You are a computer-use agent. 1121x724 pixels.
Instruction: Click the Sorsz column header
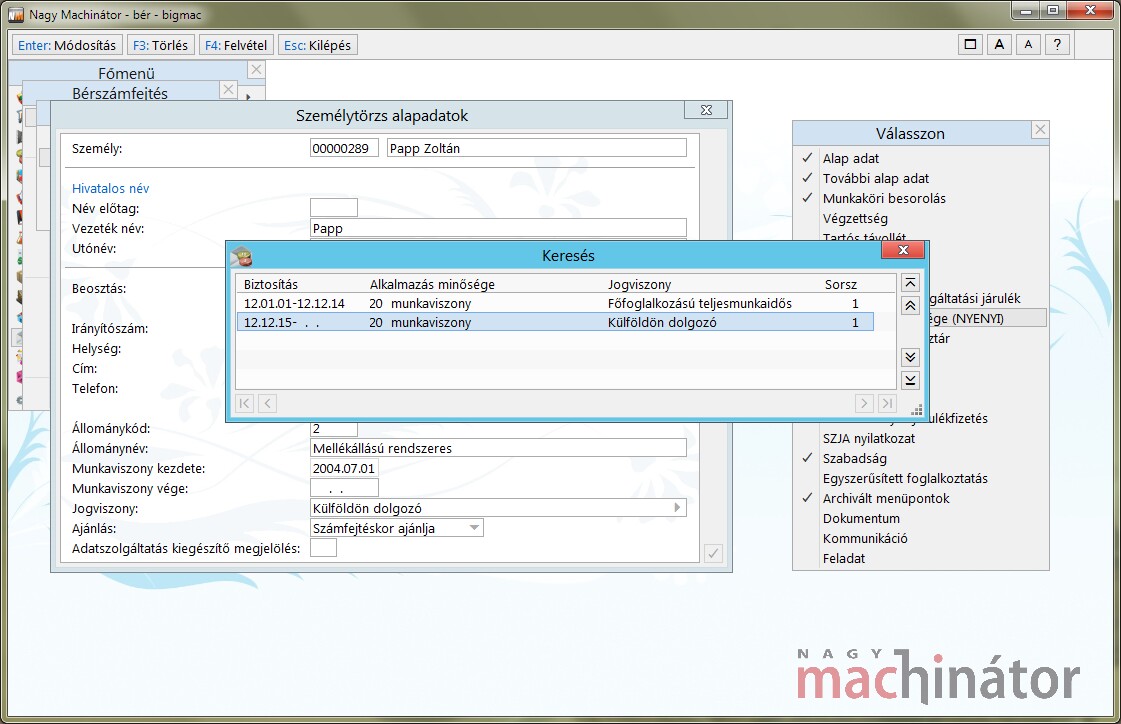point(841,284)
